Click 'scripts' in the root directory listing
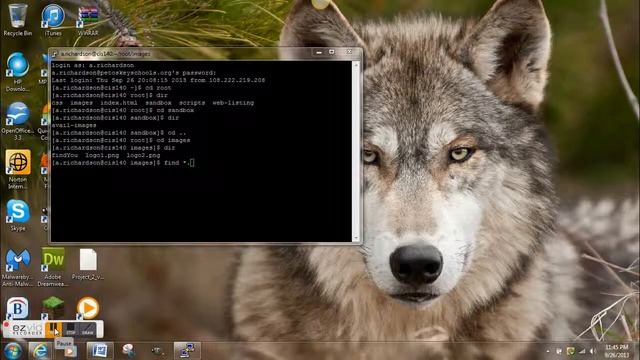 tap(192, 103)
